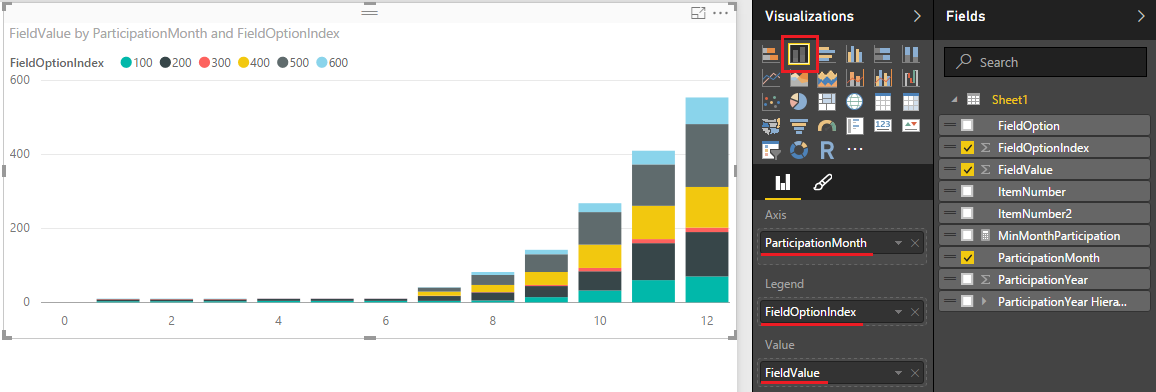Open the ParticipationMonth axis dropdown arrow
This screenshot has height=392, width=1156.
click(x=898, y=243)
